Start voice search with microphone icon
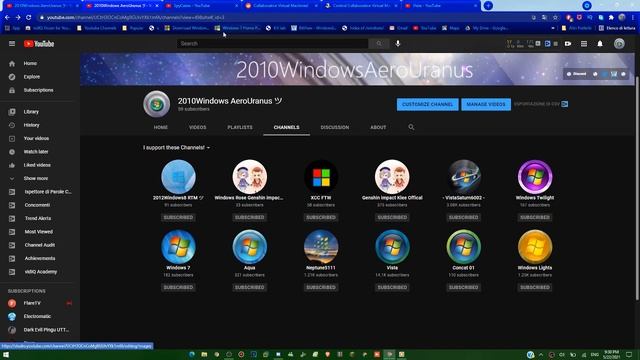The height and width of the screenshot is (360, 640). tap(398, 44)
